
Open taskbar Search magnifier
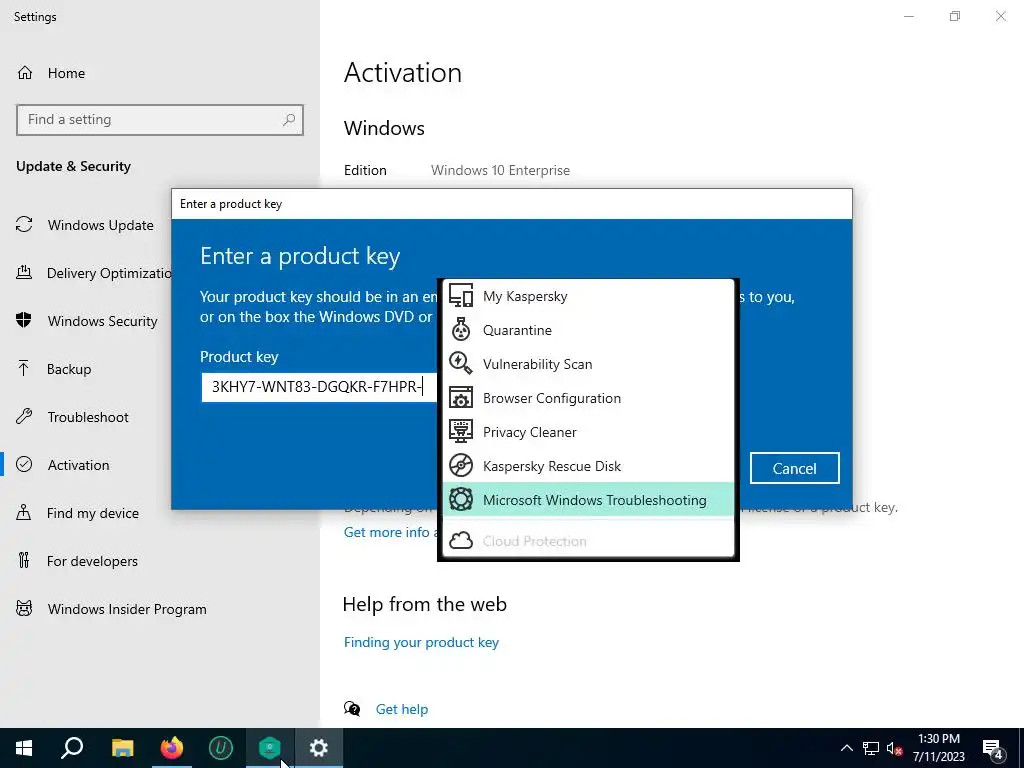tap(72, 748)
